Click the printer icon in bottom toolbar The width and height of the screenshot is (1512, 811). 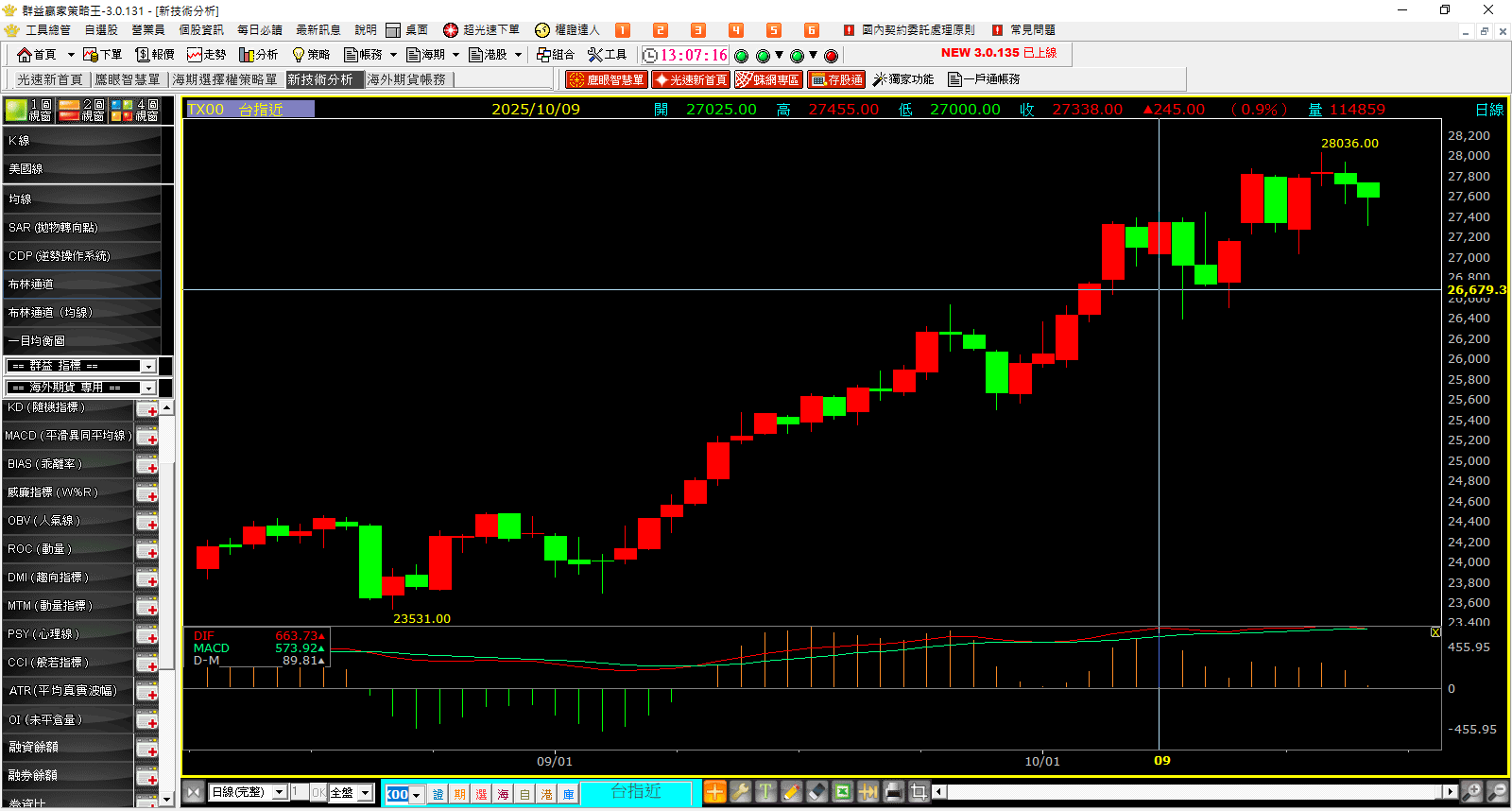[x=893, y=792]
